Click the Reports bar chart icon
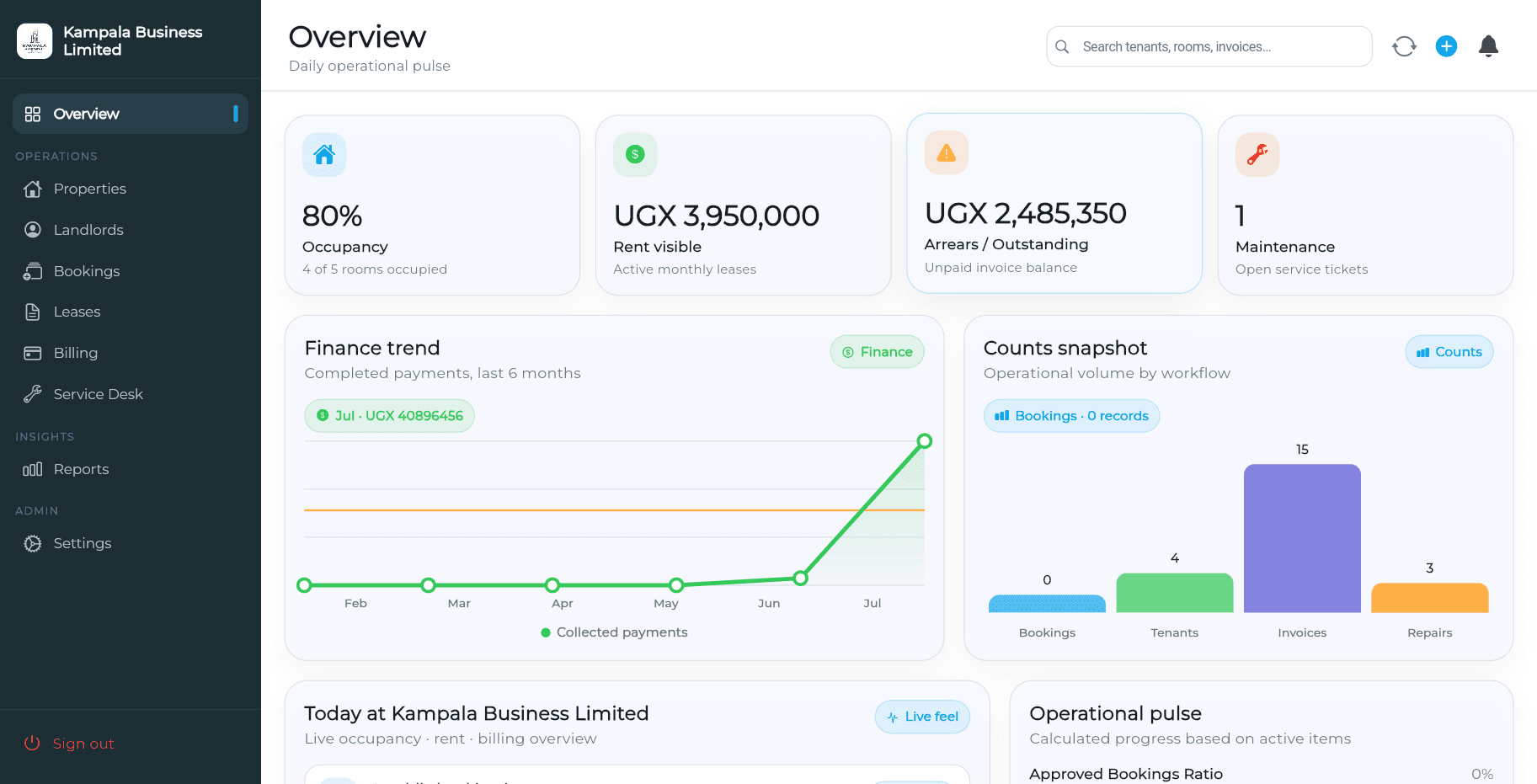This screenshot has width=1537, height=784. (33, 469)
